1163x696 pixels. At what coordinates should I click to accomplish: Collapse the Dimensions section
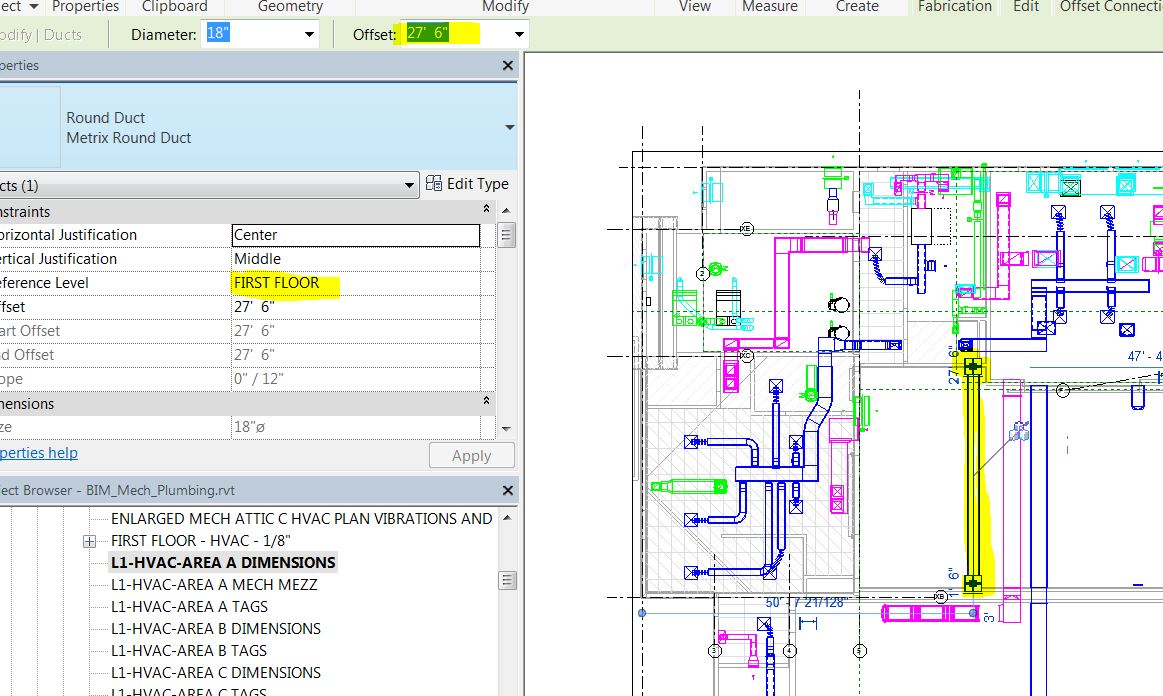pos(486,402)
